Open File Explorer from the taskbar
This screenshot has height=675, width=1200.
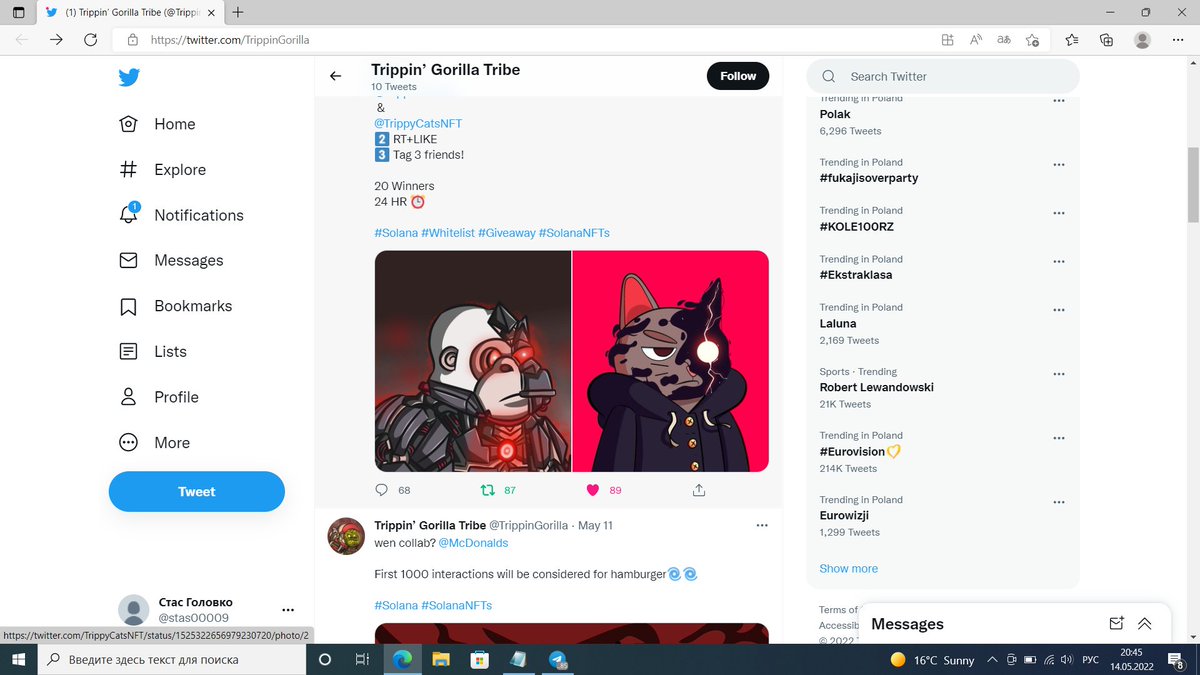point(441,660)
